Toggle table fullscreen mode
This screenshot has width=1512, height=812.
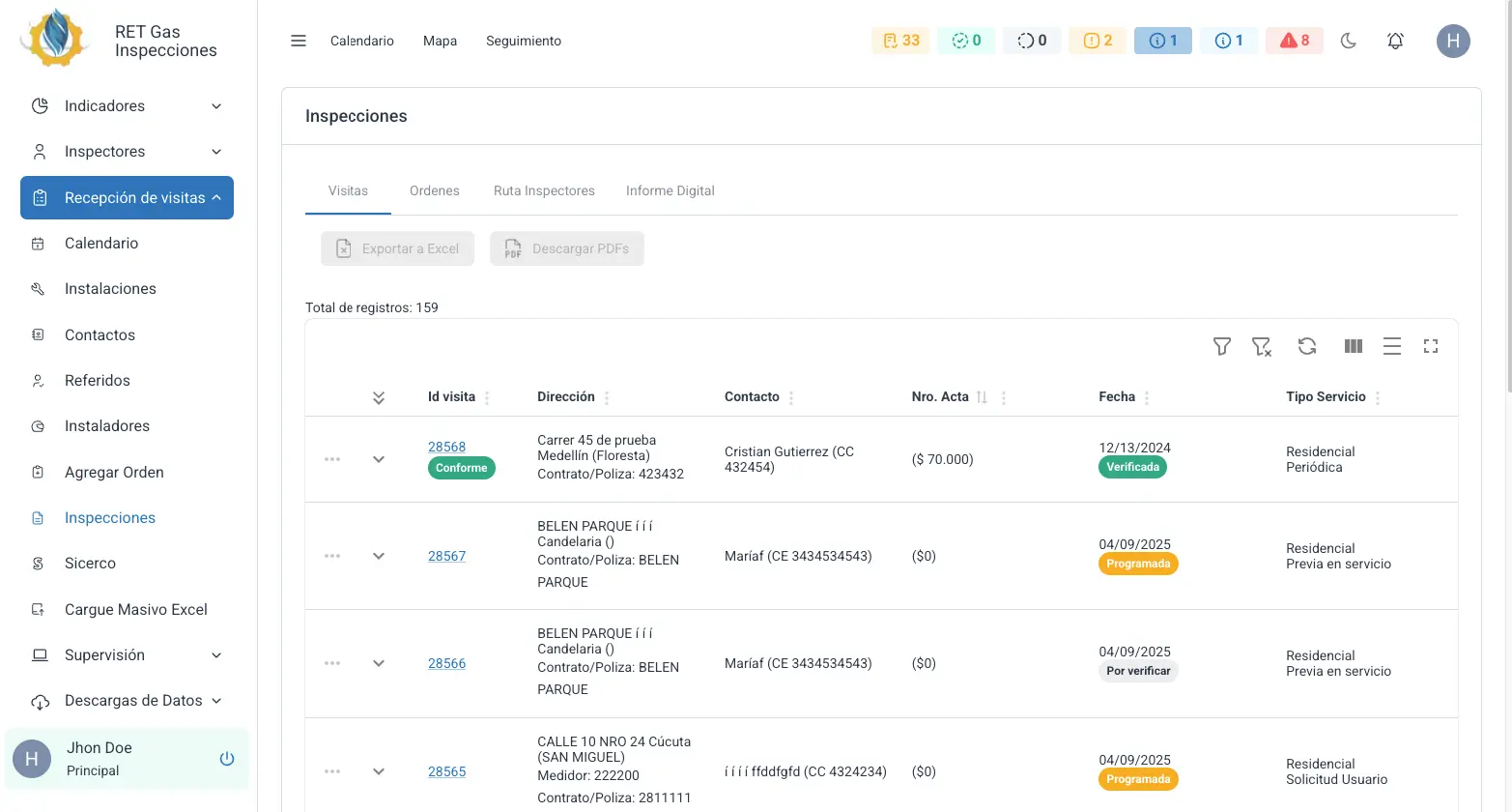click(x=1431, y=346)
